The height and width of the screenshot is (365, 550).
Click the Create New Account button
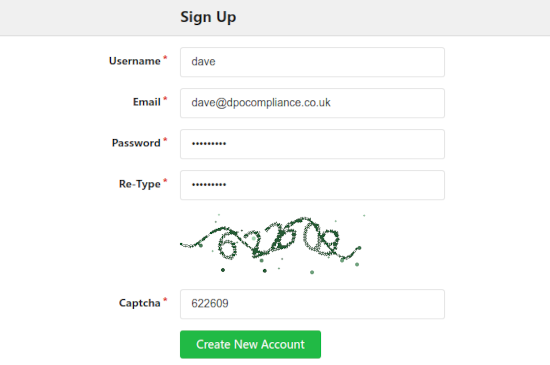[x=250, y=344]
